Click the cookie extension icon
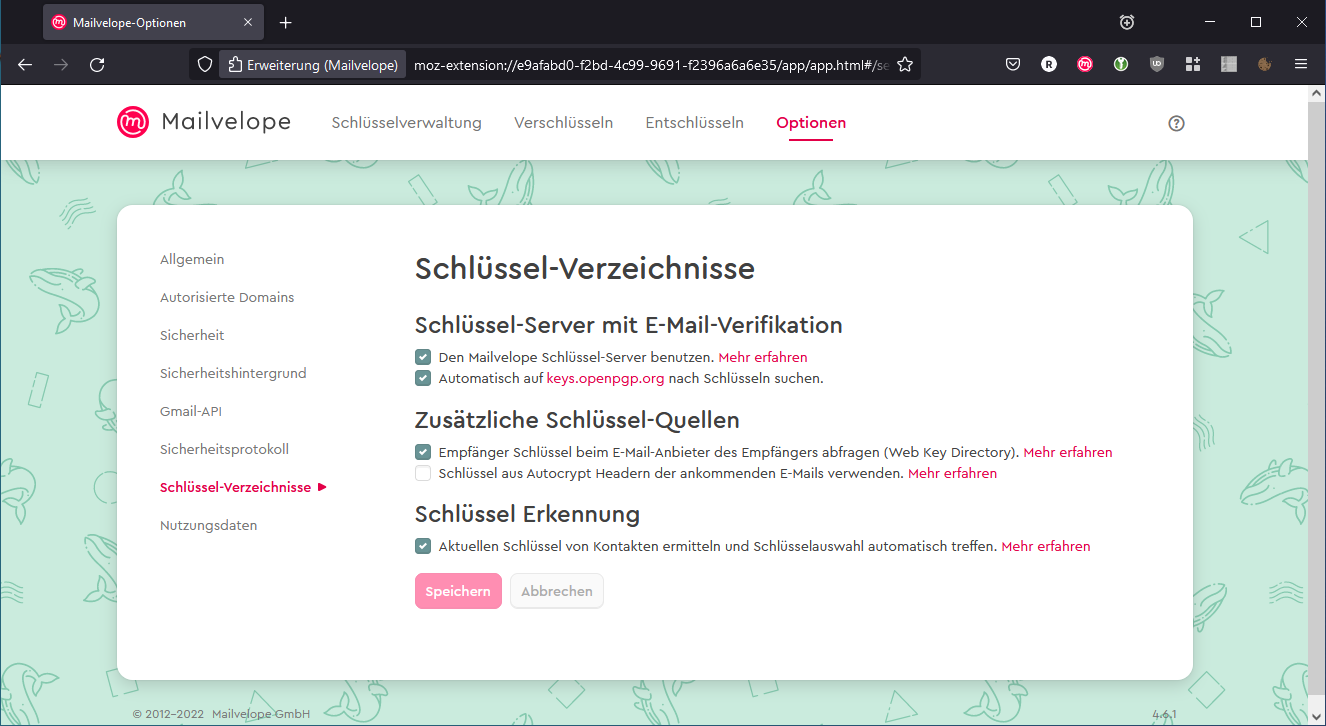 click(x=1264, y=64)
